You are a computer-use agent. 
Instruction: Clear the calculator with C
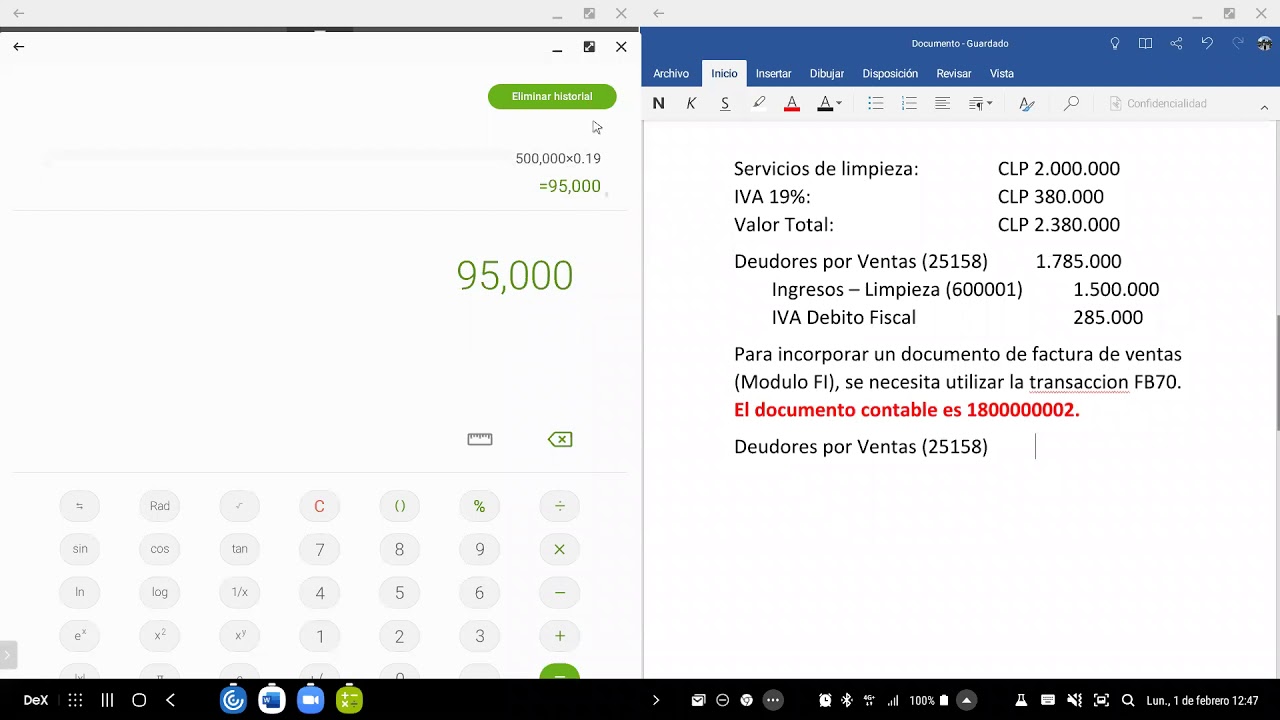coord(319,506)
